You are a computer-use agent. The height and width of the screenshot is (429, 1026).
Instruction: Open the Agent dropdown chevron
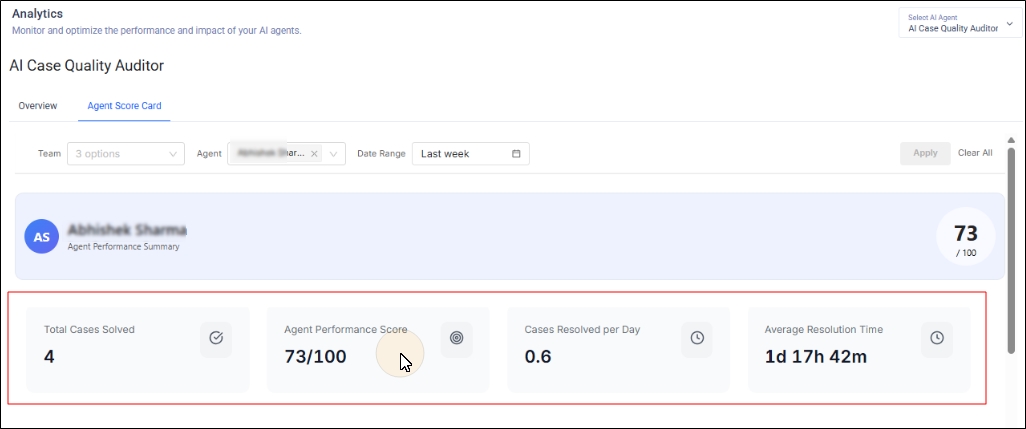334,154
